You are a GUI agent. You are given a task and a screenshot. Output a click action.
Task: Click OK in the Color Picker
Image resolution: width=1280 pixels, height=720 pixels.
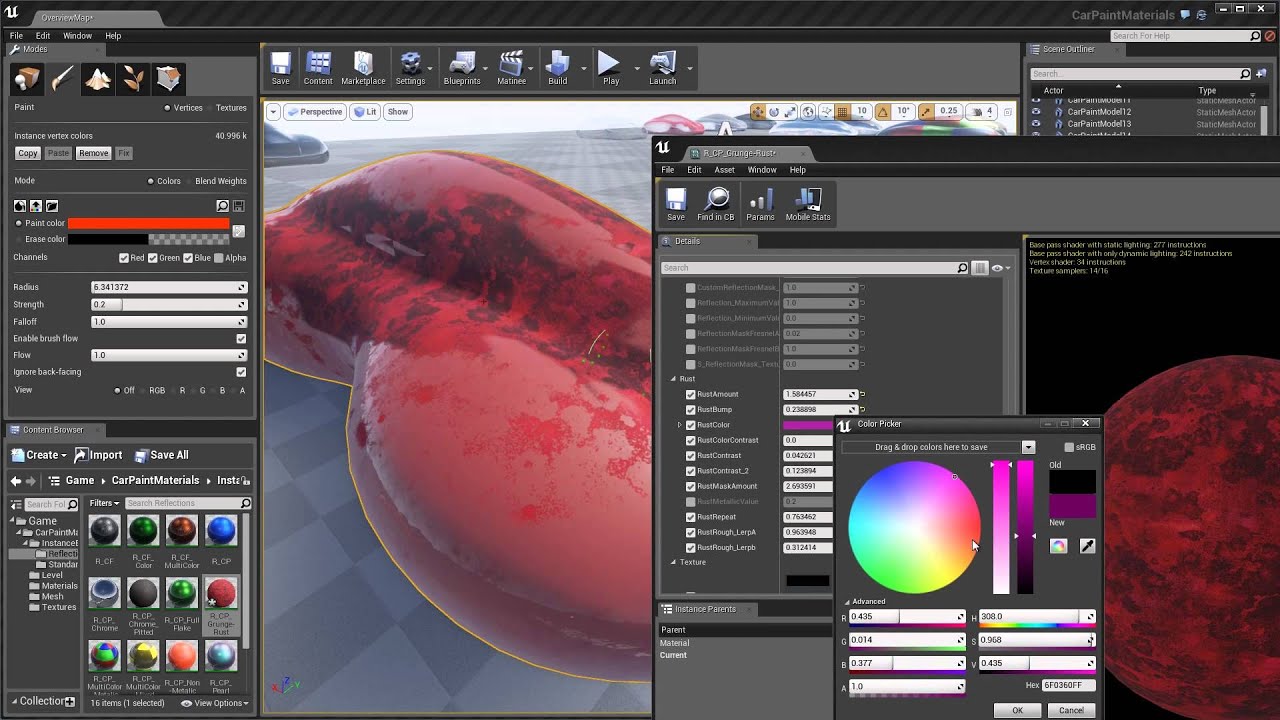pyautogui.click(x=1017, y=710)
